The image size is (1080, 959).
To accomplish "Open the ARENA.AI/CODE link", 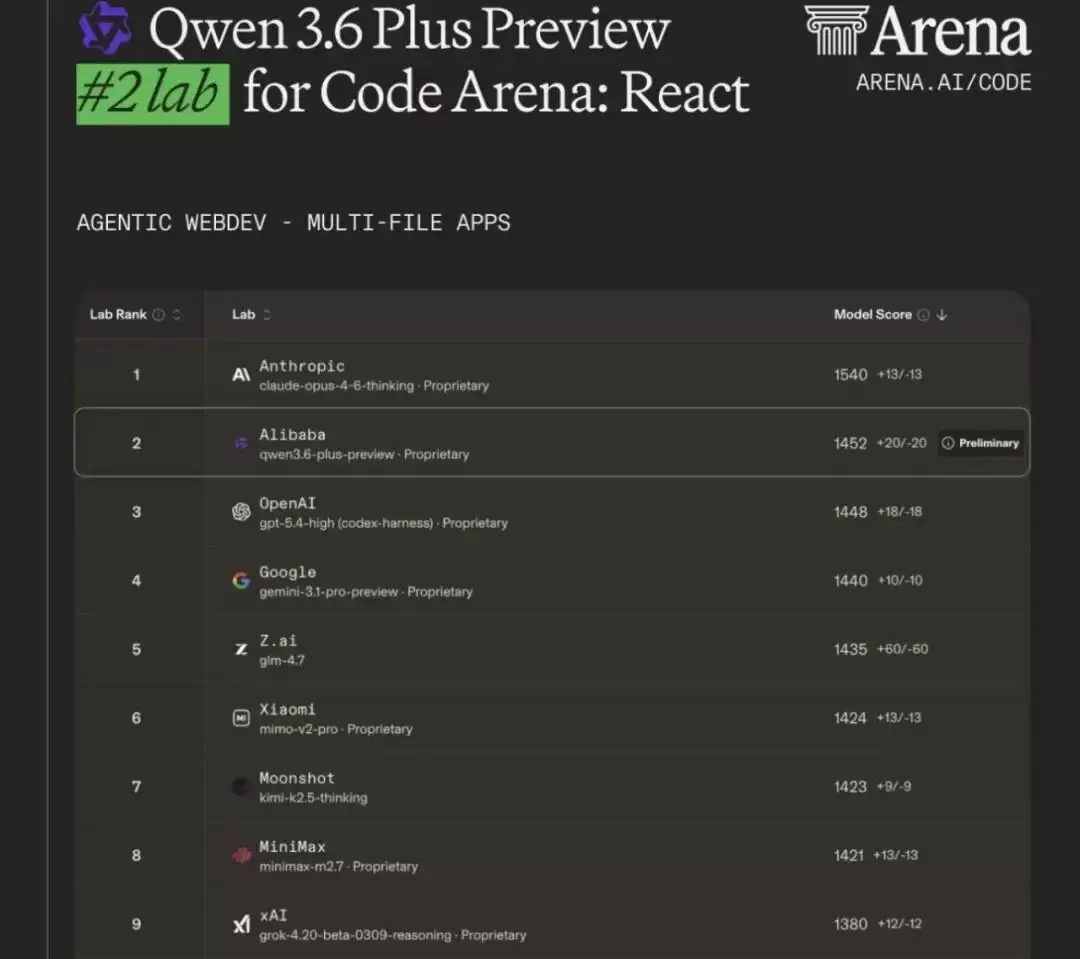I will click(x=944, y=83).
